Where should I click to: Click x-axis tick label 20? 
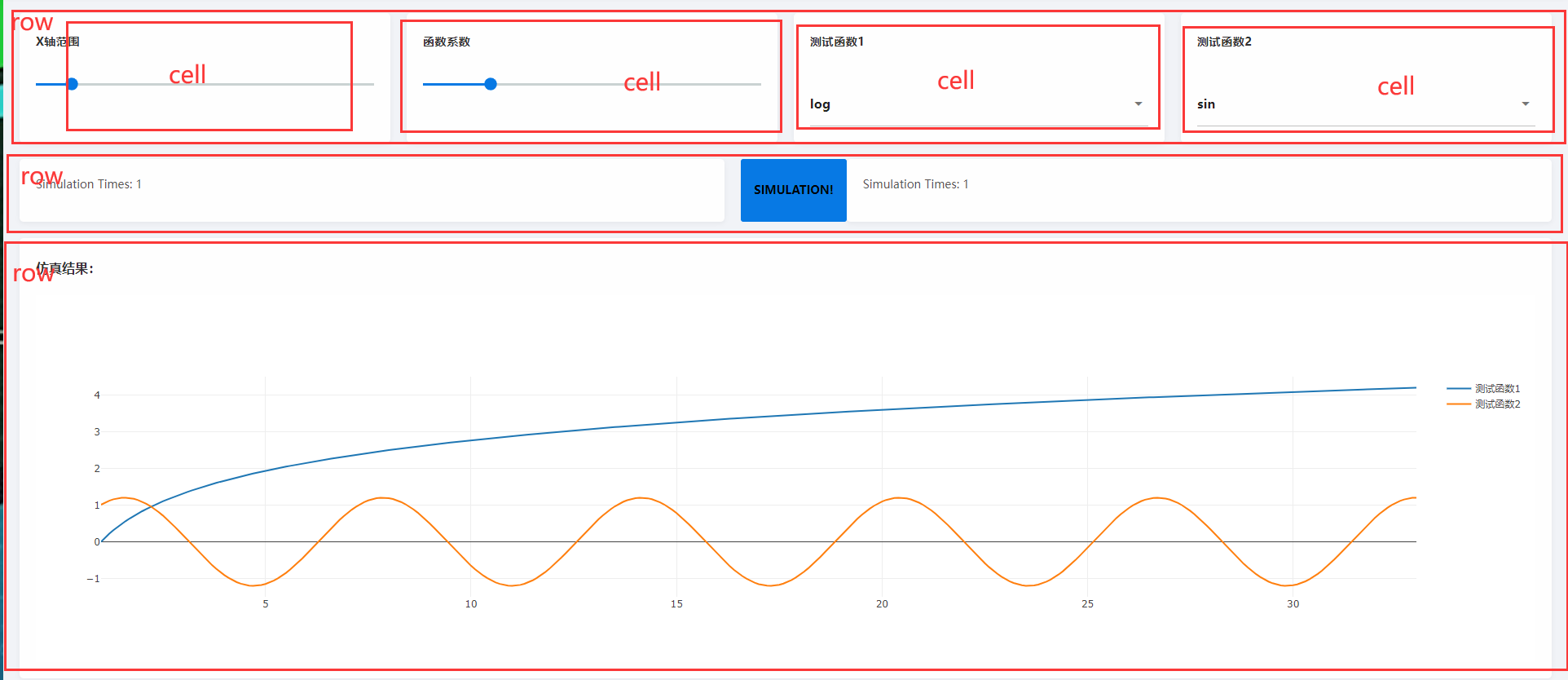tap(882, 604)
